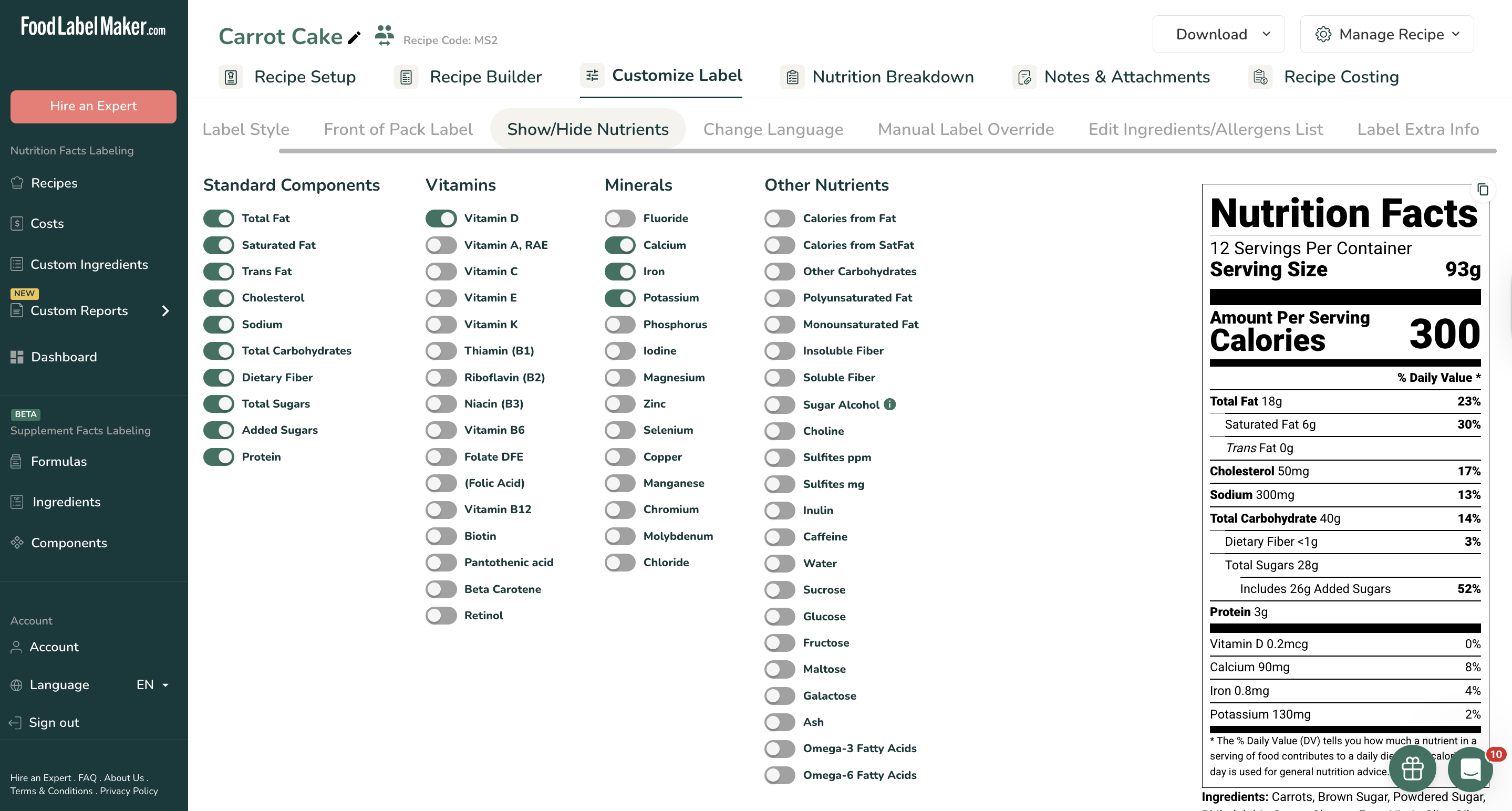Viewport: 1512px width, 811px height.
Task: Expand Custom Reports submenu arrow
Action: pos(165,310)
